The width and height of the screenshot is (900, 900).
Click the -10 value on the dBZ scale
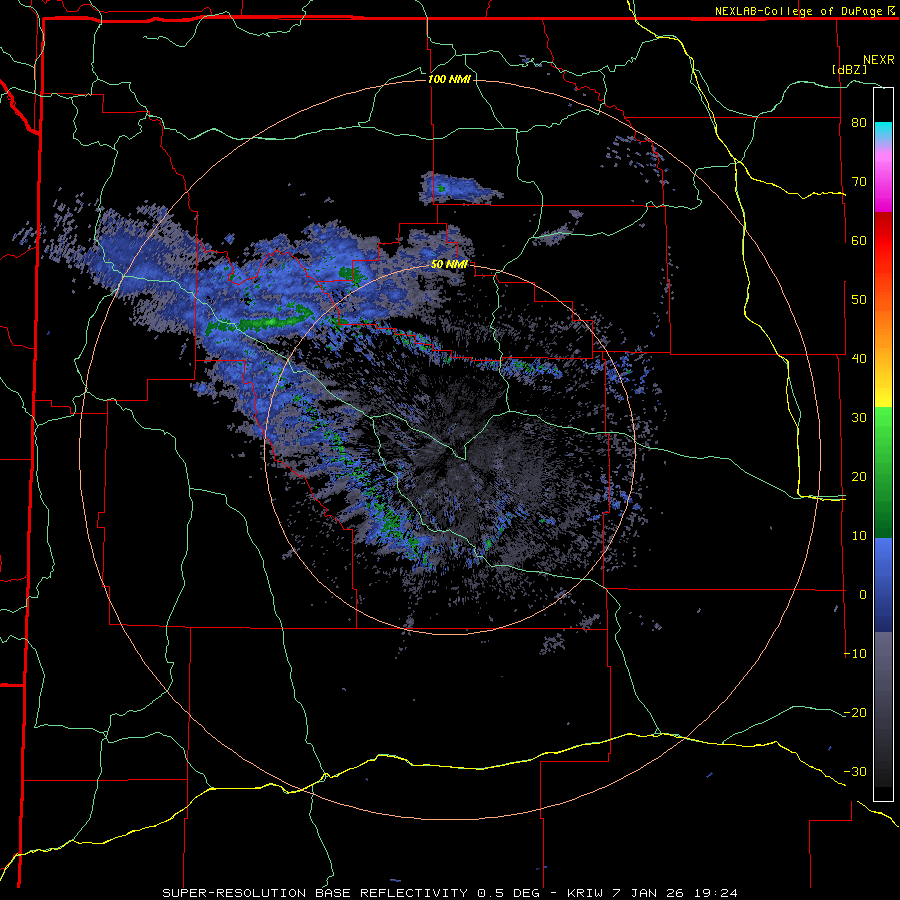click(855, 654)
